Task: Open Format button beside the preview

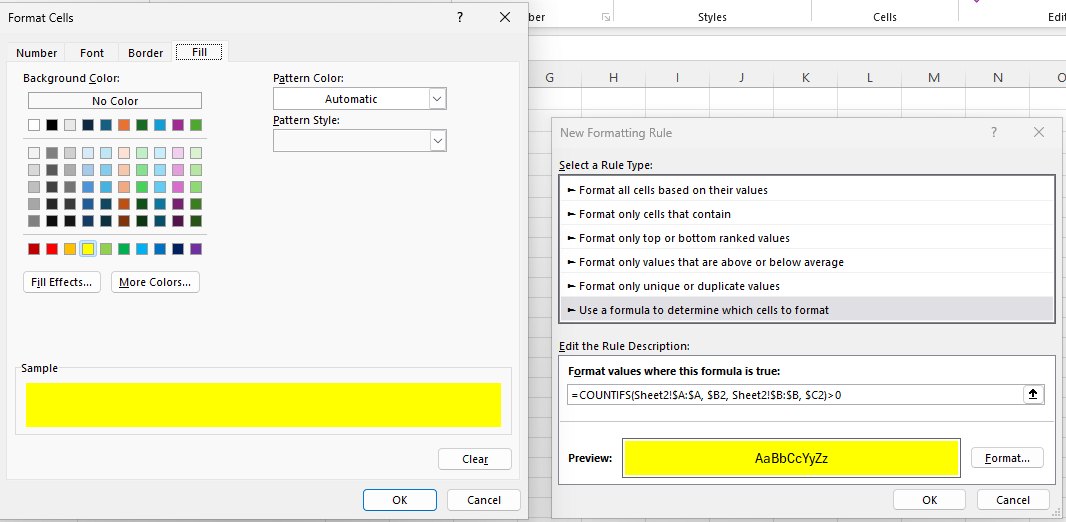Action: coord(1008,457)
